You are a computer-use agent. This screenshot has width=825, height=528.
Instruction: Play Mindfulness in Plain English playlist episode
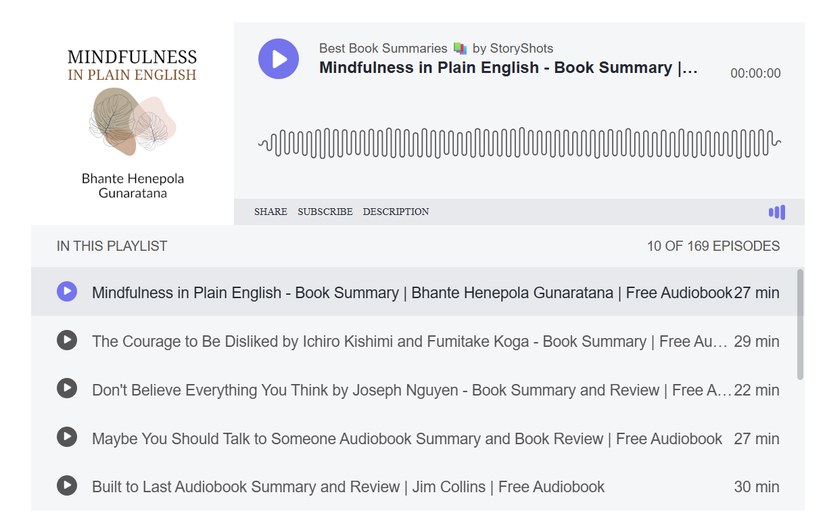click(x=67, y=292)
